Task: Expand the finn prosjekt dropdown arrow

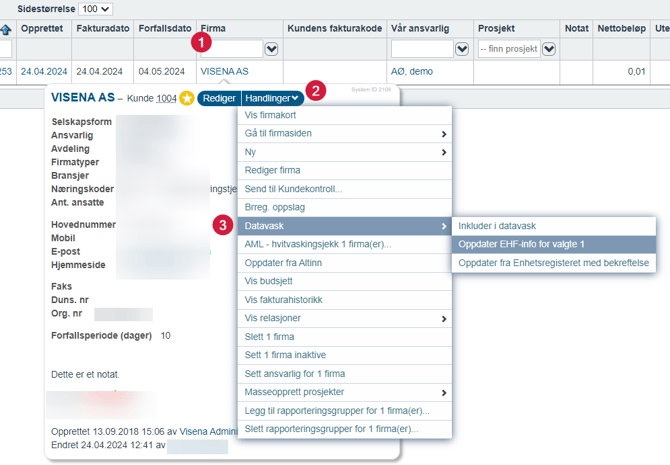Action: pos(549,49)
